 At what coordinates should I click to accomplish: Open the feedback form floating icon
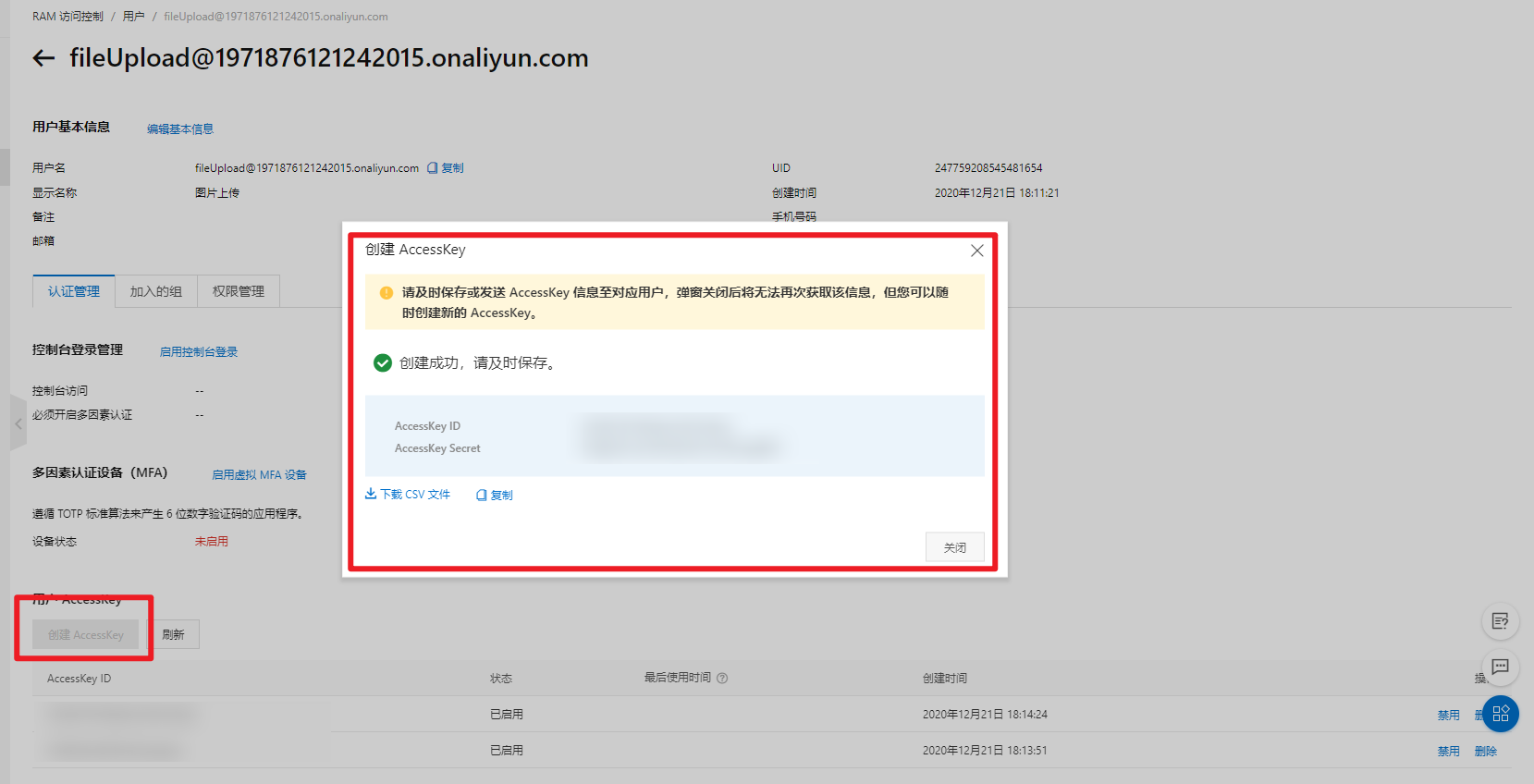pyautogui.click(x=1500, y=621)
